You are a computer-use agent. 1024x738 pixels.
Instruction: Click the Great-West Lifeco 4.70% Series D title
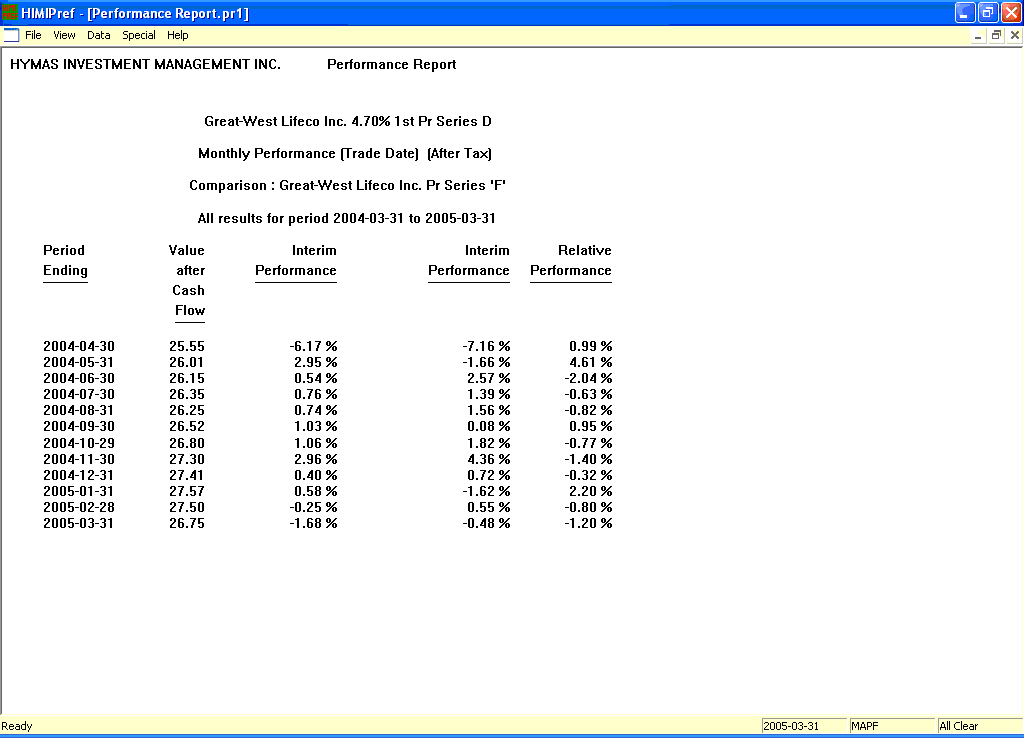pos(347,121)
